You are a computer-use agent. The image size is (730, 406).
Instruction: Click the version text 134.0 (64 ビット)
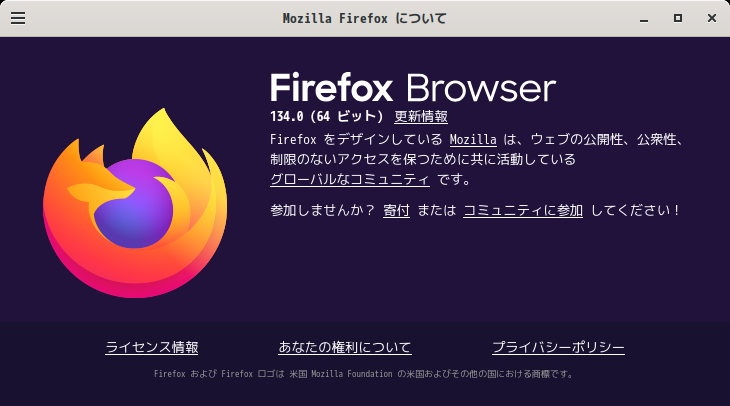(326, 116)
